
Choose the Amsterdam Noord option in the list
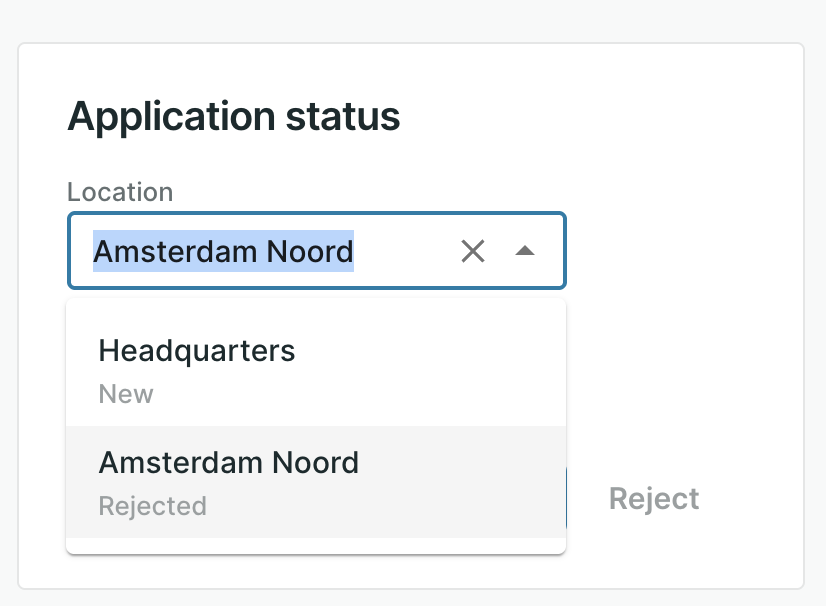228,463
